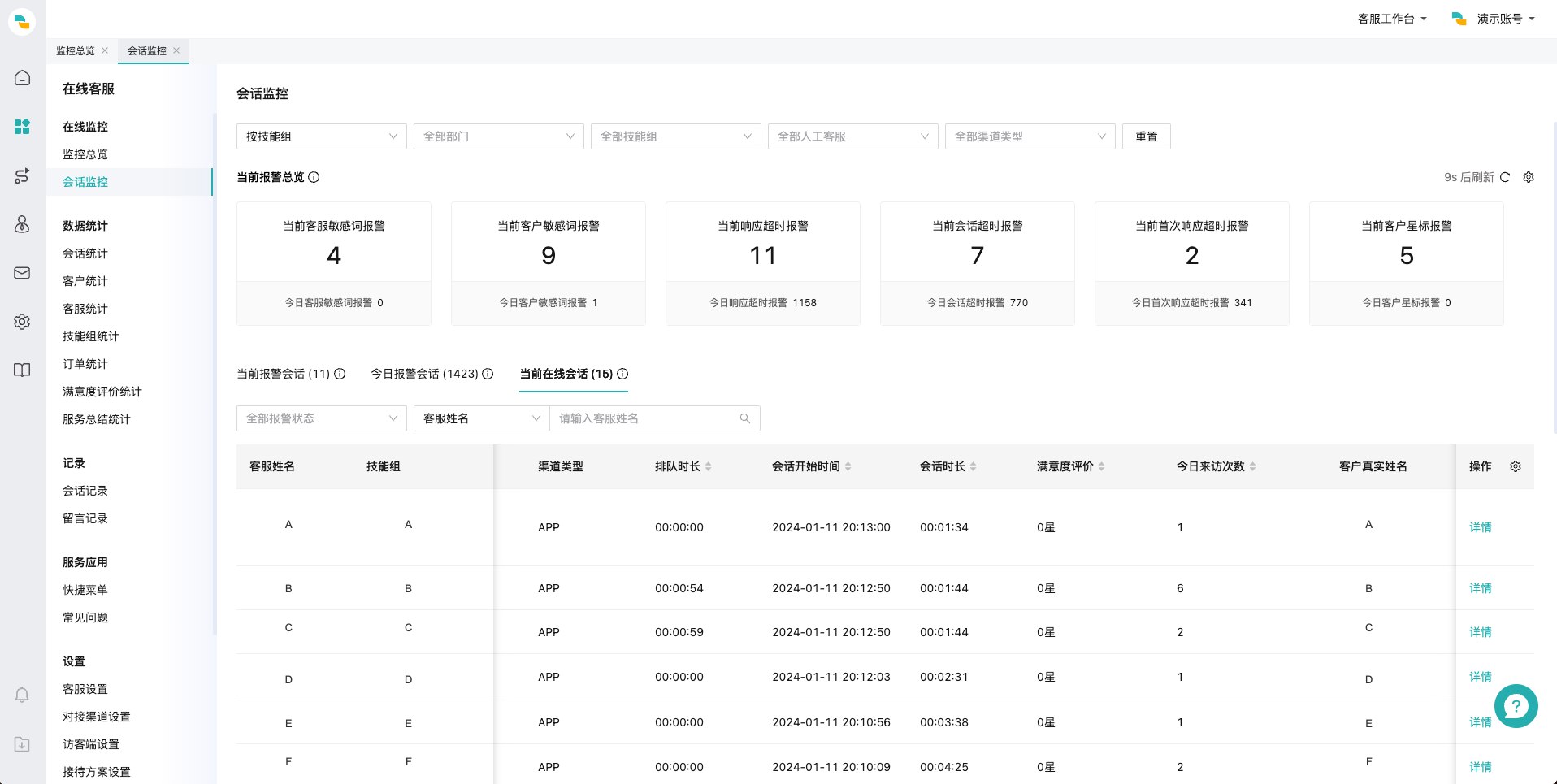The image size is (1557, 784).
Task: Open the agent person icon in left rail
Action: click(x=22, y=224)
